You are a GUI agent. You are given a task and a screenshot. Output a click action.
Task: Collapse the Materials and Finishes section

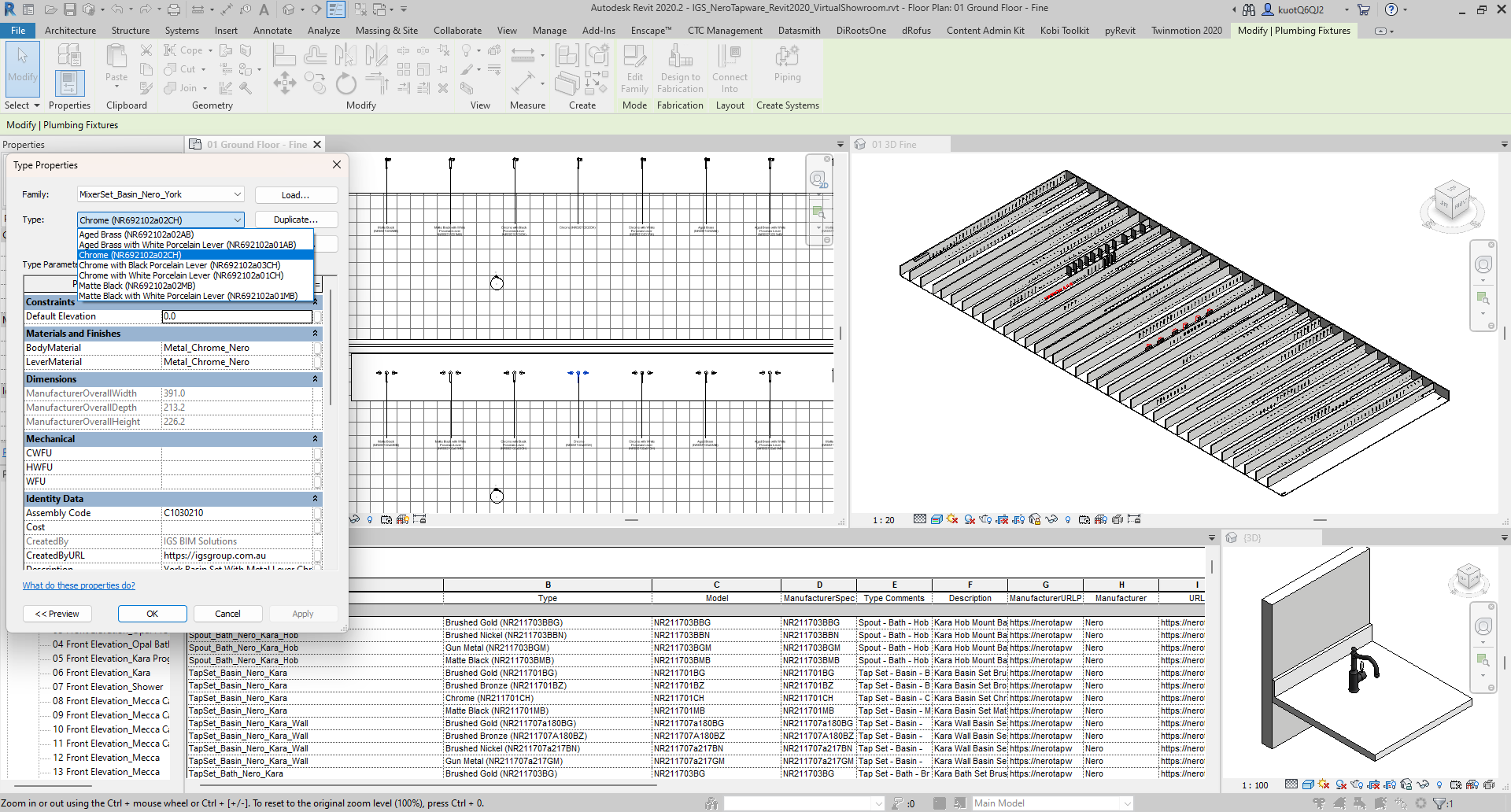(x=315, y=334)
